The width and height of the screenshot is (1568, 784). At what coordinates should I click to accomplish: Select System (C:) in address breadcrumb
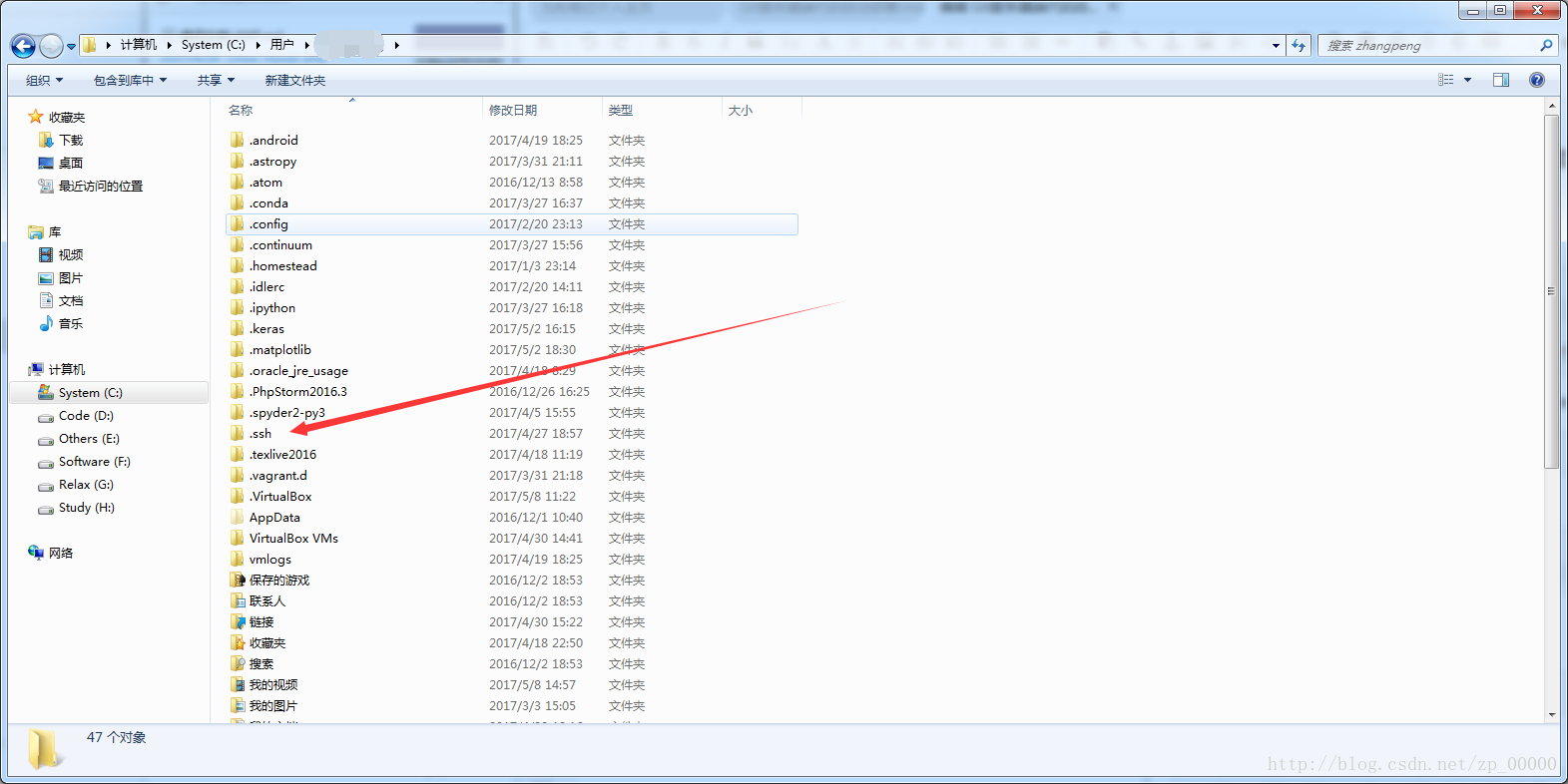click(214, 45)
